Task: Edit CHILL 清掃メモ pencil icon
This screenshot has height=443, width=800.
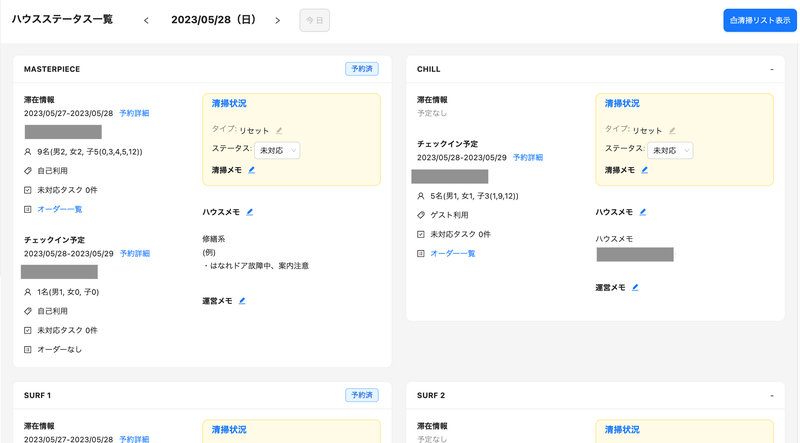Action: (x=644, y=170)
